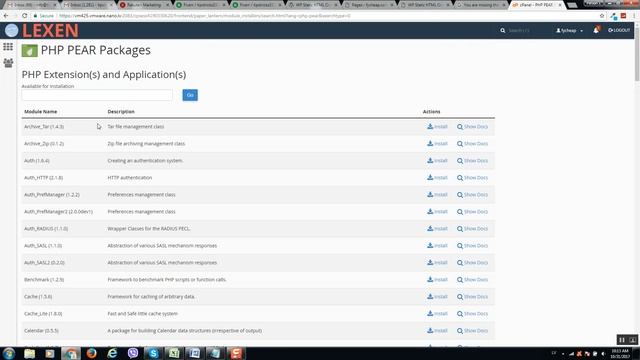Open Viber from the taskbar
The image size is (640, 360).
pos(133,353)
